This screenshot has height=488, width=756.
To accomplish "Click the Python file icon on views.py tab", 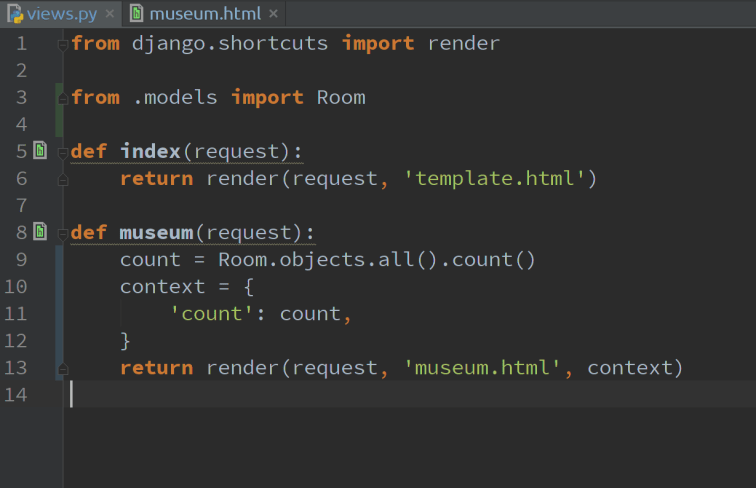I will (14, 14).
